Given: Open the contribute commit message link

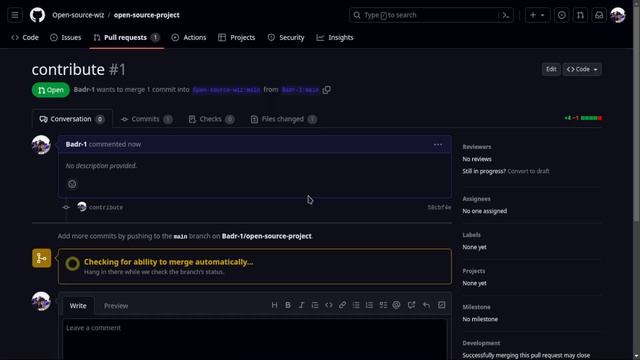Looking at the screenshot, I should click(106, 207).
